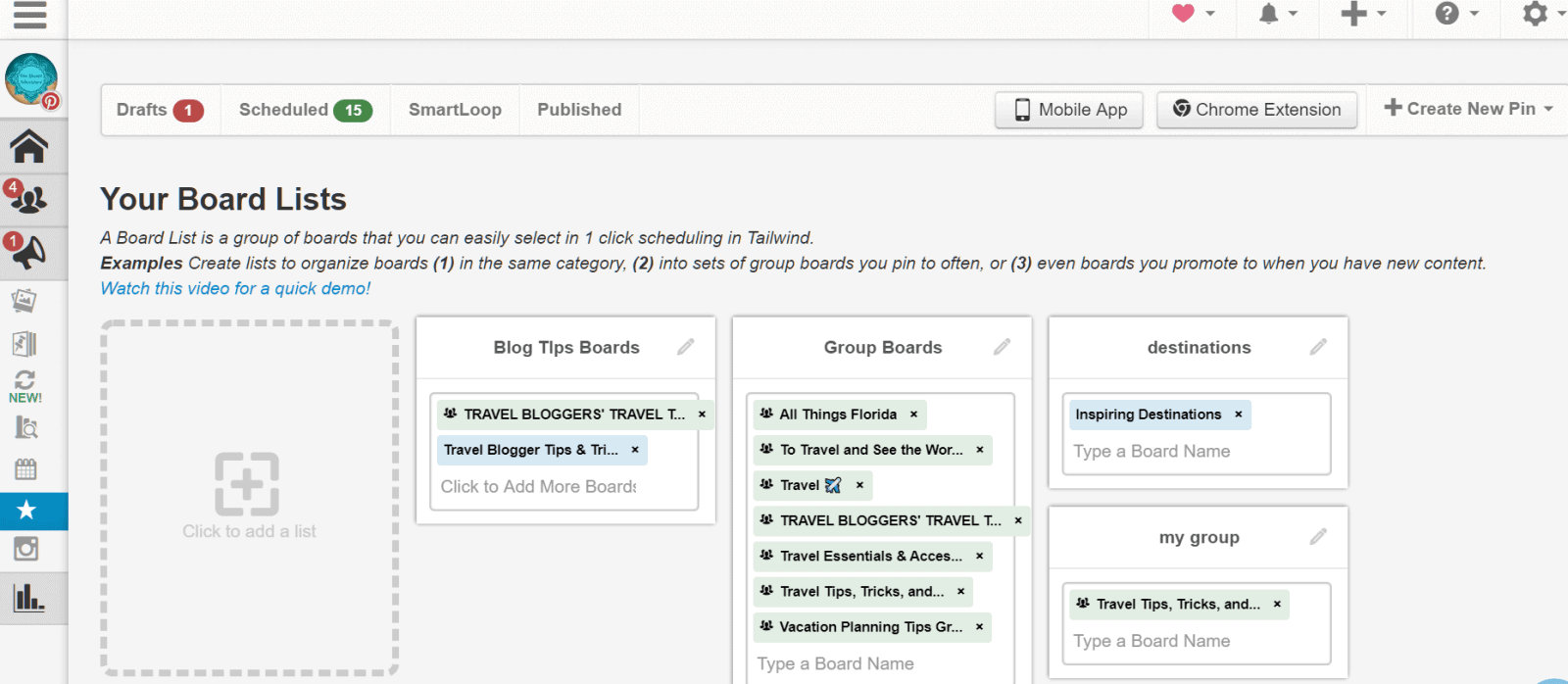This screenshot has height=684, width=1568.
Task: Edit Group Boards list name pencil
Action: [x=1002, y=347]
